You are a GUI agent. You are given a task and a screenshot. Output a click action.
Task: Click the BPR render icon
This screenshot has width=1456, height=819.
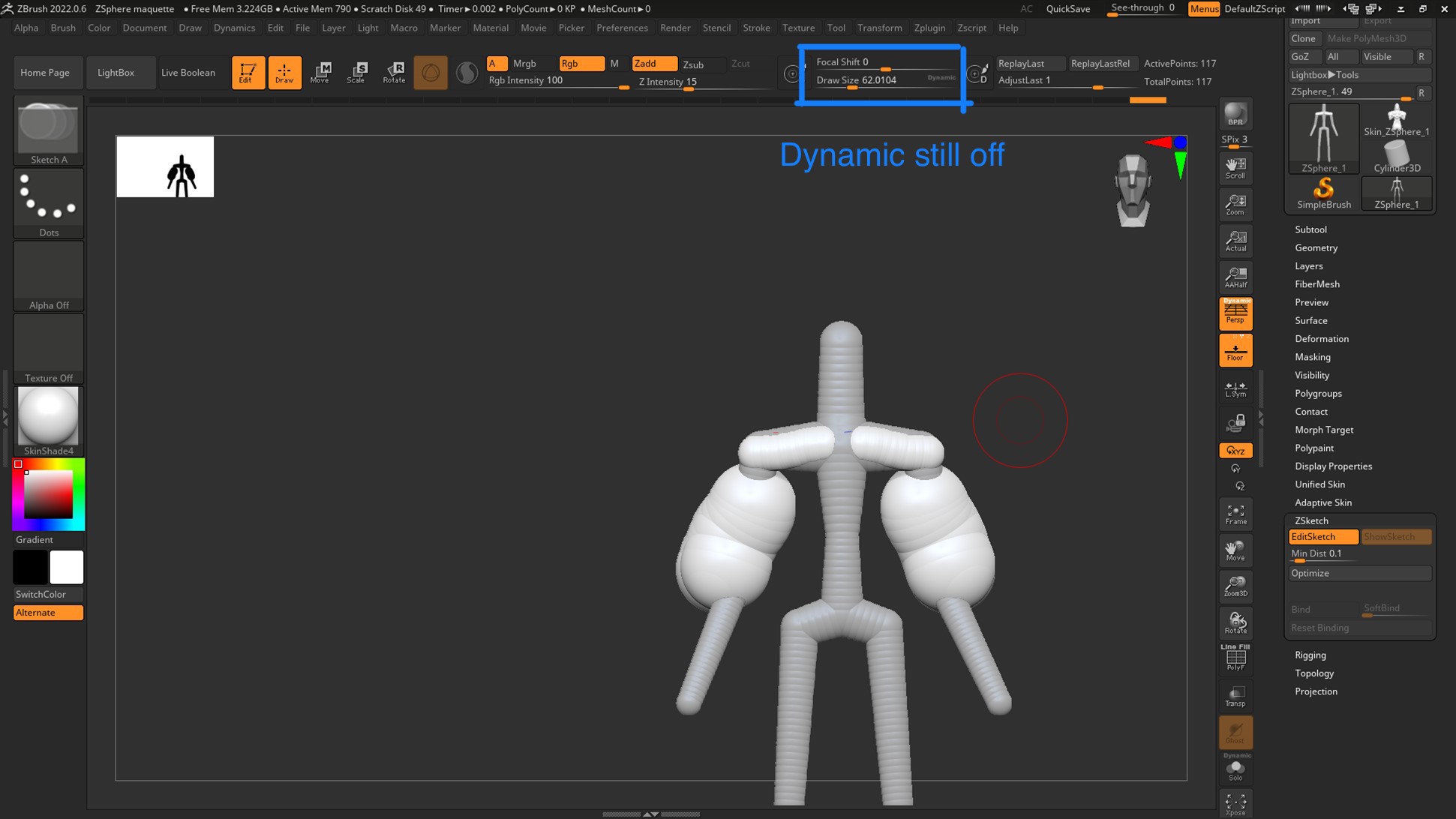point(1235,115)
